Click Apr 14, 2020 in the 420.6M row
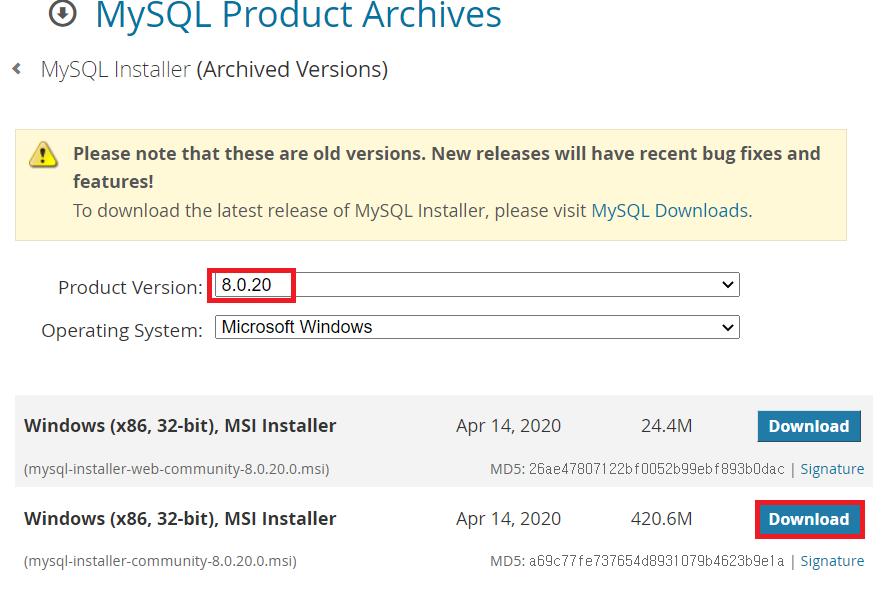 tap(508, 519)
